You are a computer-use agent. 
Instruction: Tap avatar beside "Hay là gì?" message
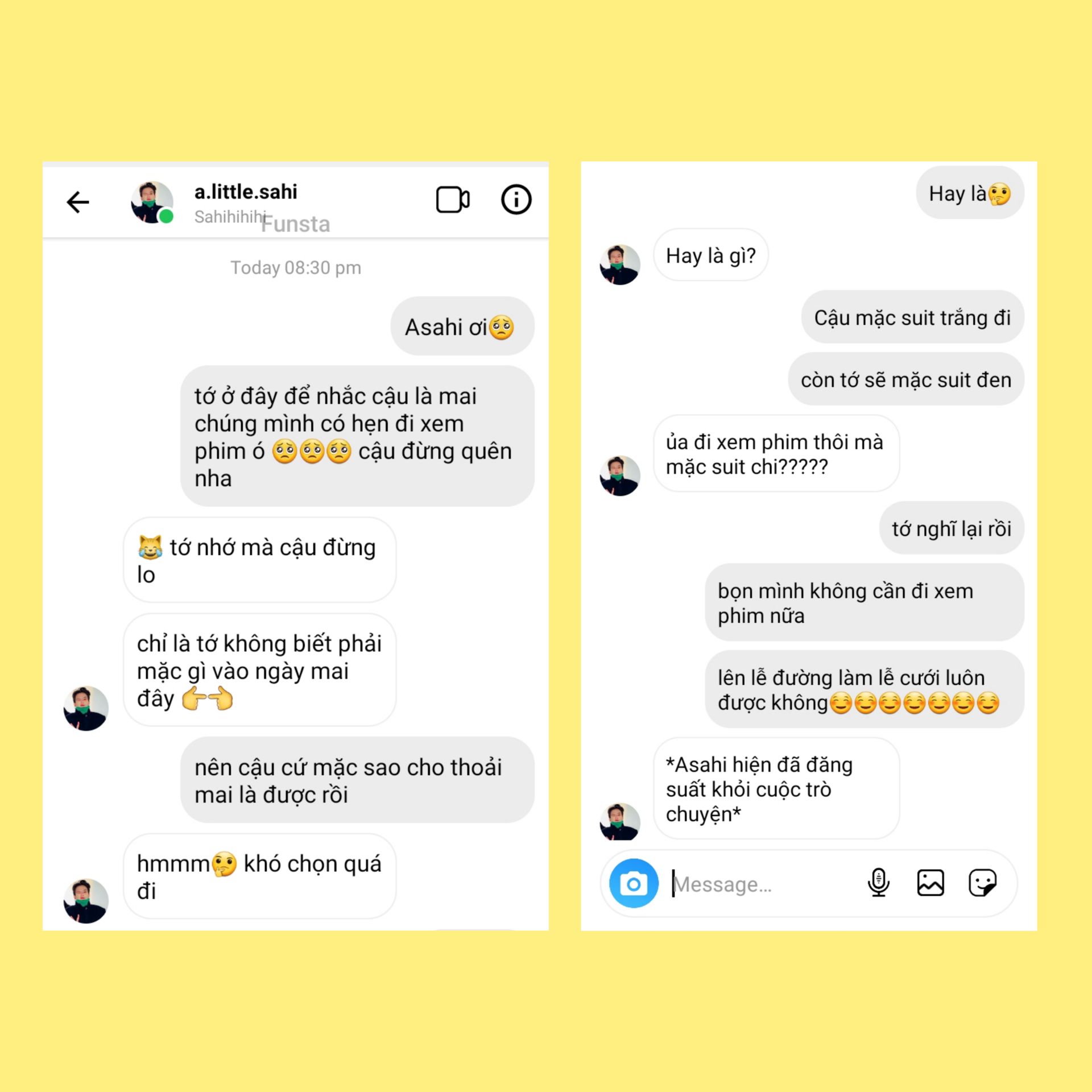point(620,264)
